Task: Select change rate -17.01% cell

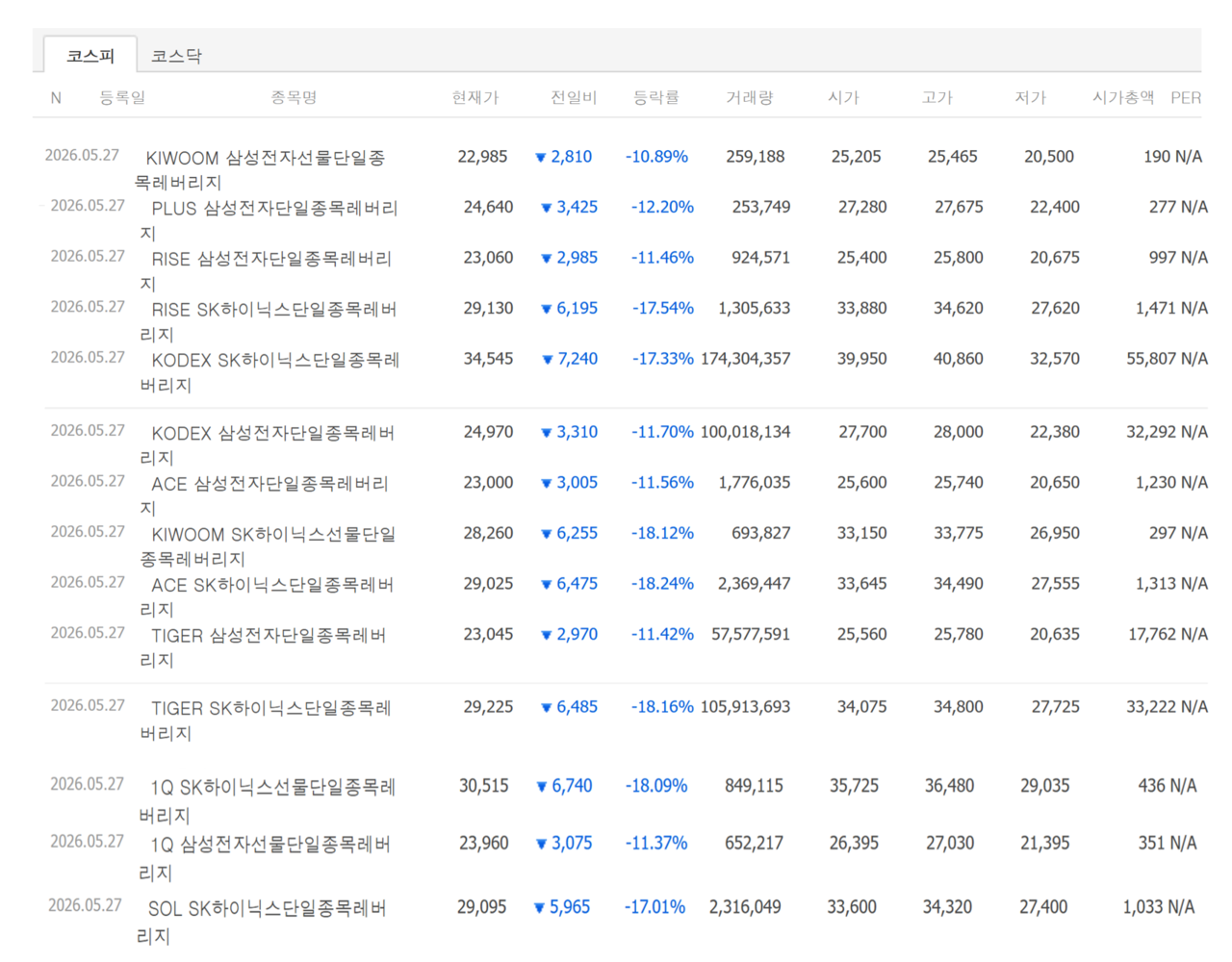Action: 654,907
